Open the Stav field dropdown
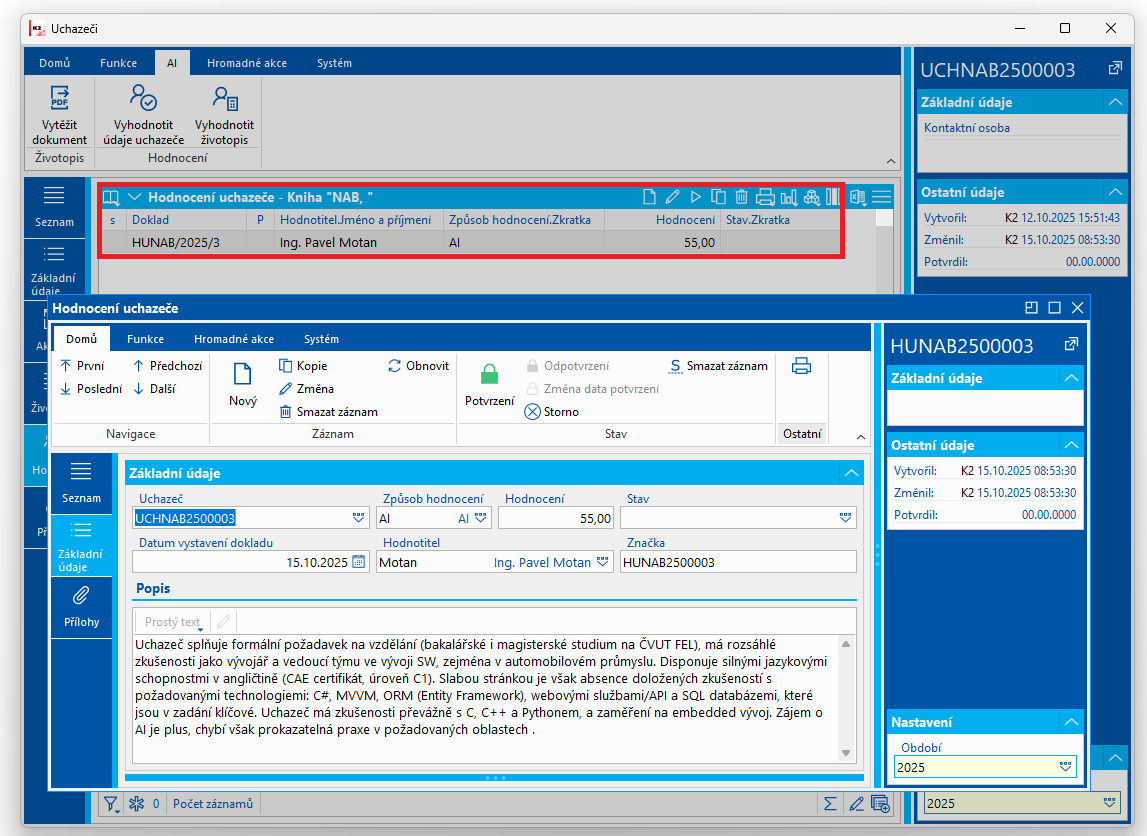Image resolution: width=1147 pixels, height=836 pixels. (x=846, y=518)
